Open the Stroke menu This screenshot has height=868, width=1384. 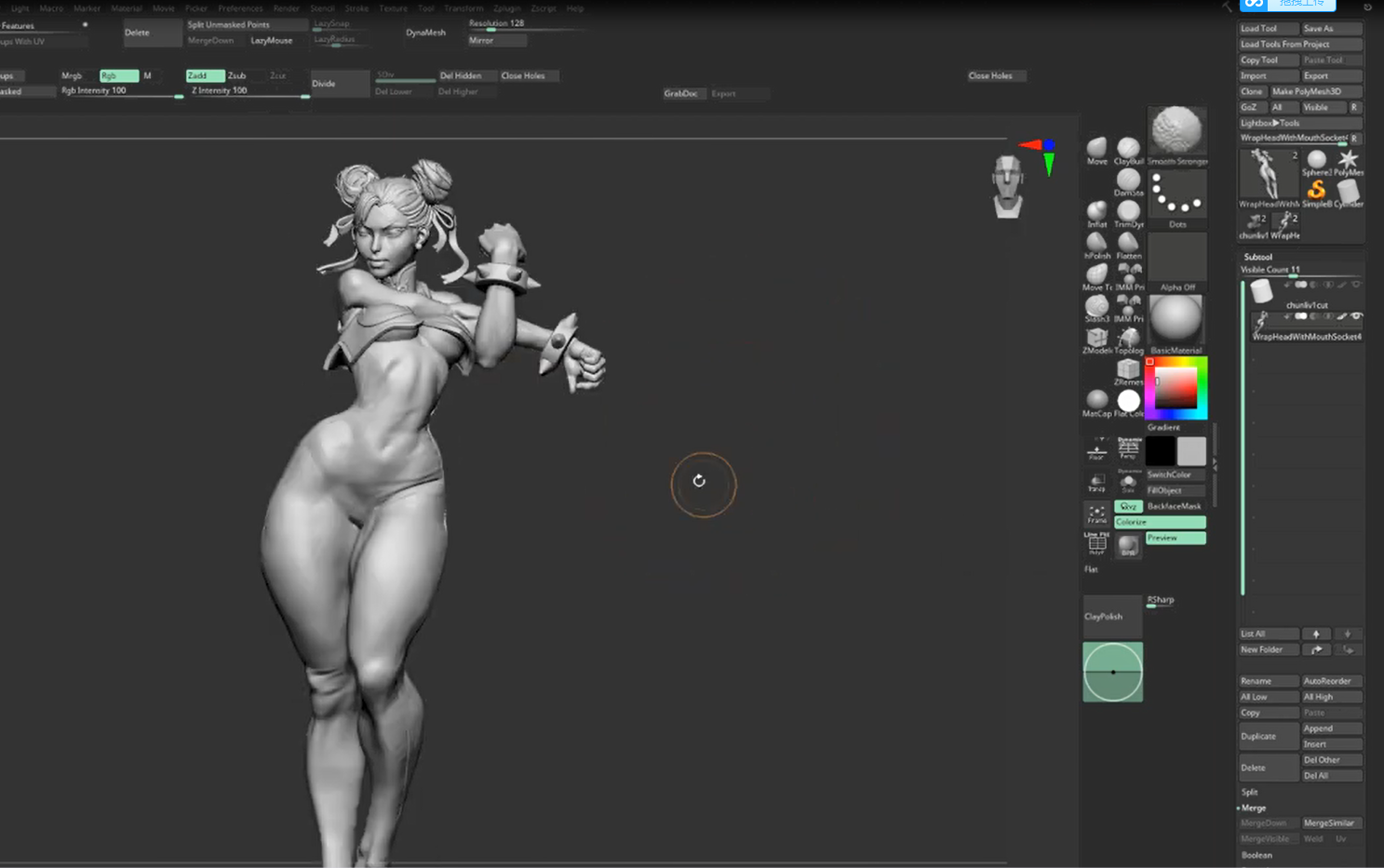(357, 8)
